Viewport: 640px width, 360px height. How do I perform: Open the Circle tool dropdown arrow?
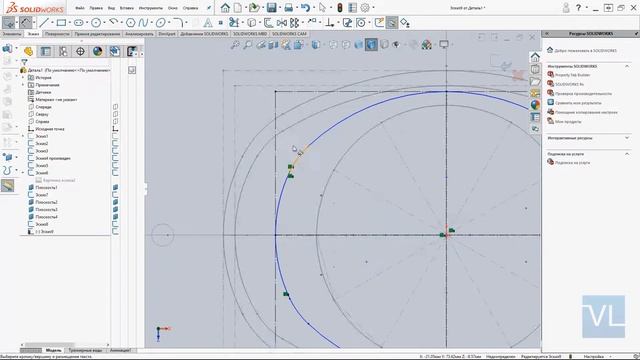coord(104,23)
